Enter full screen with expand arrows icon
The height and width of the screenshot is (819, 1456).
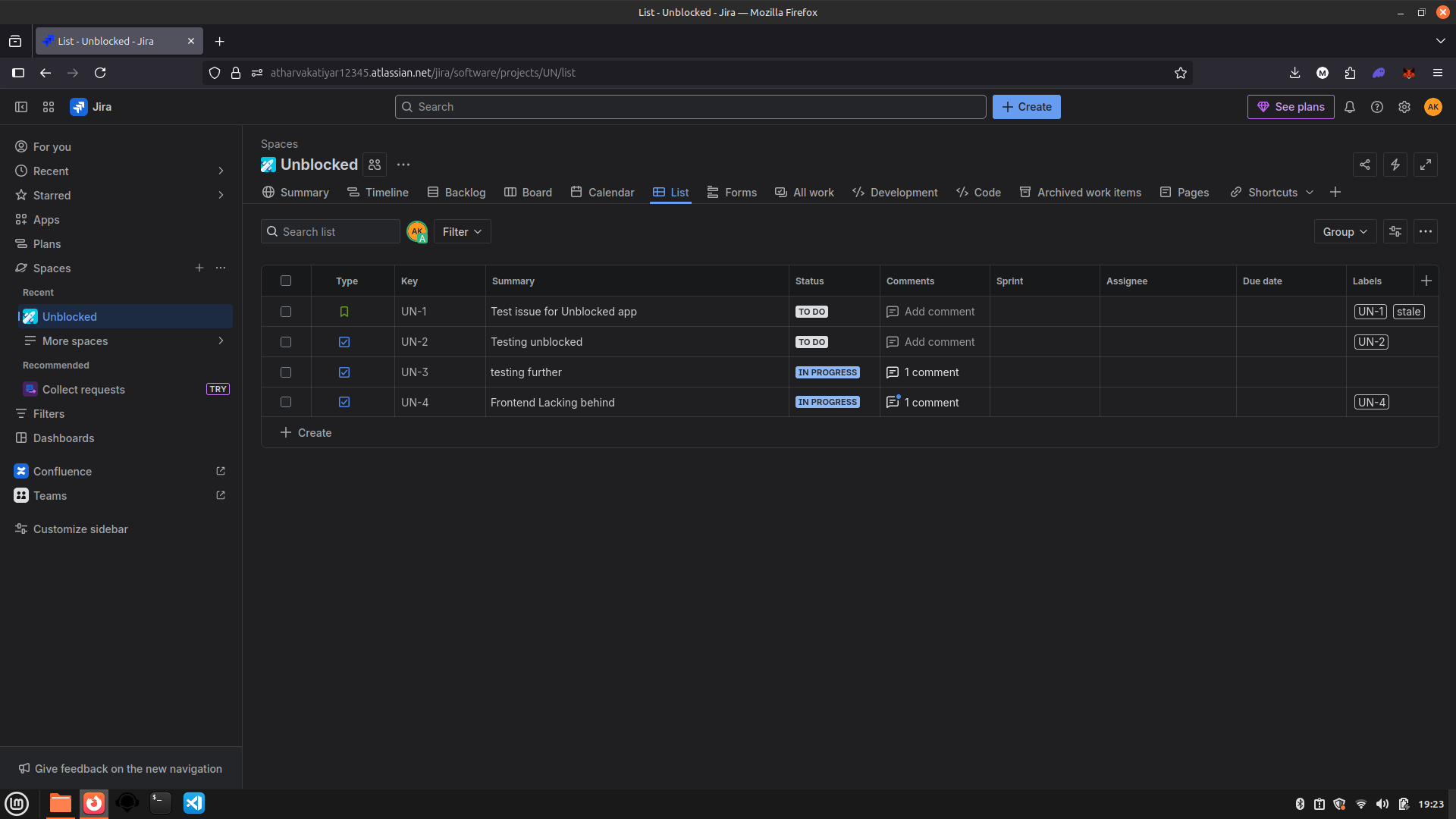pyautogui.click(x=1426, y=165)
